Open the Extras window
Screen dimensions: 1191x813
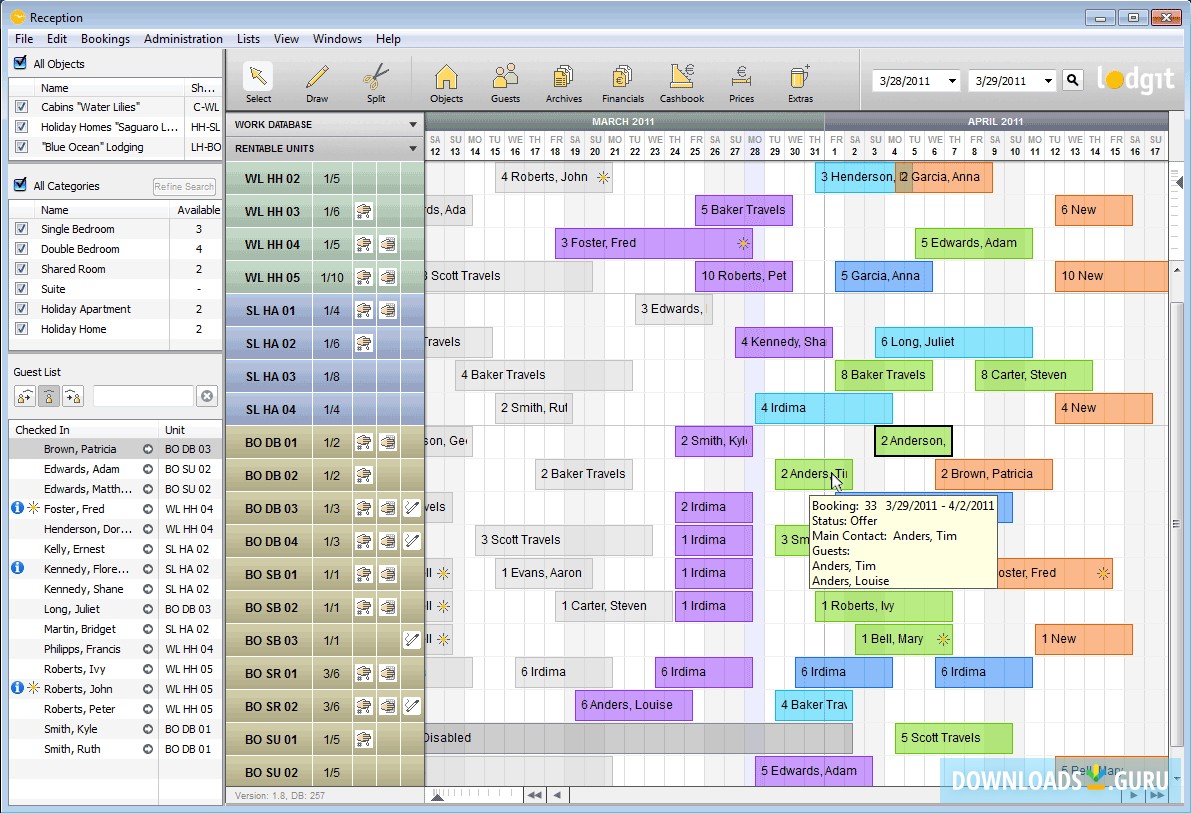(800, 80)
